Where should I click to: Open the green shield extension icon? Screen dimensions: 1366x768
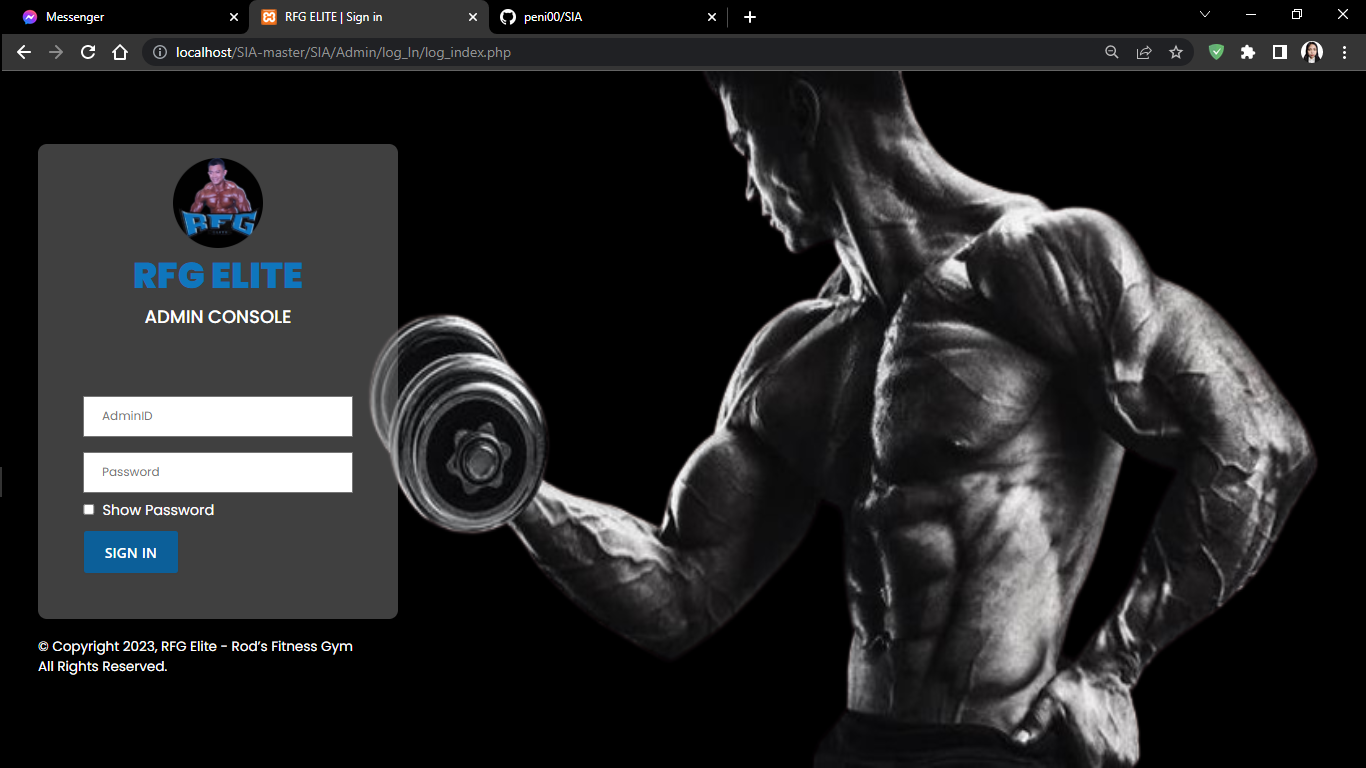click(x=1216, y=52)
